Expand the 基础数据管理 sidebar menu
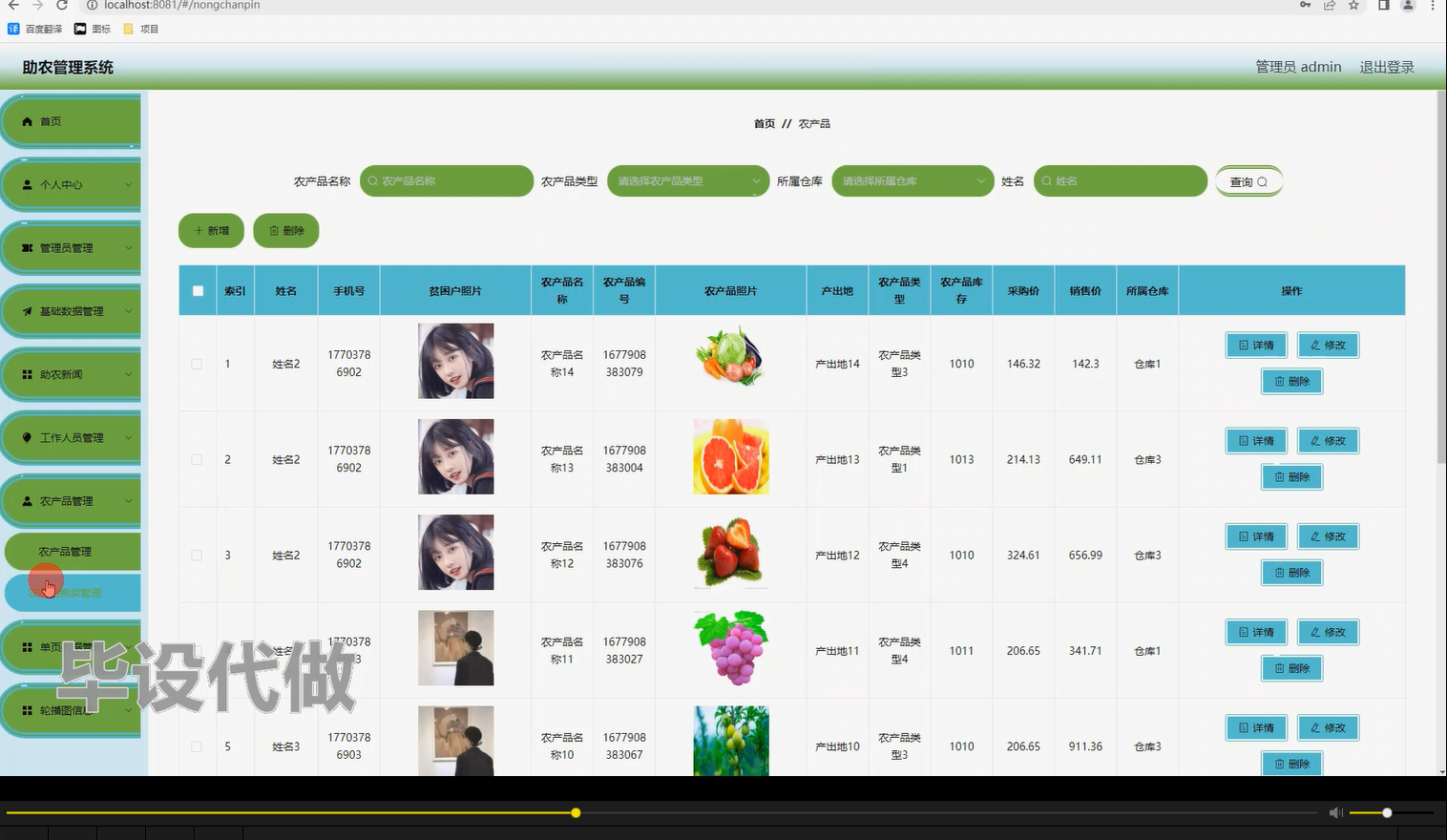This screenshot has height=840, width=1447. click(72, 311)
